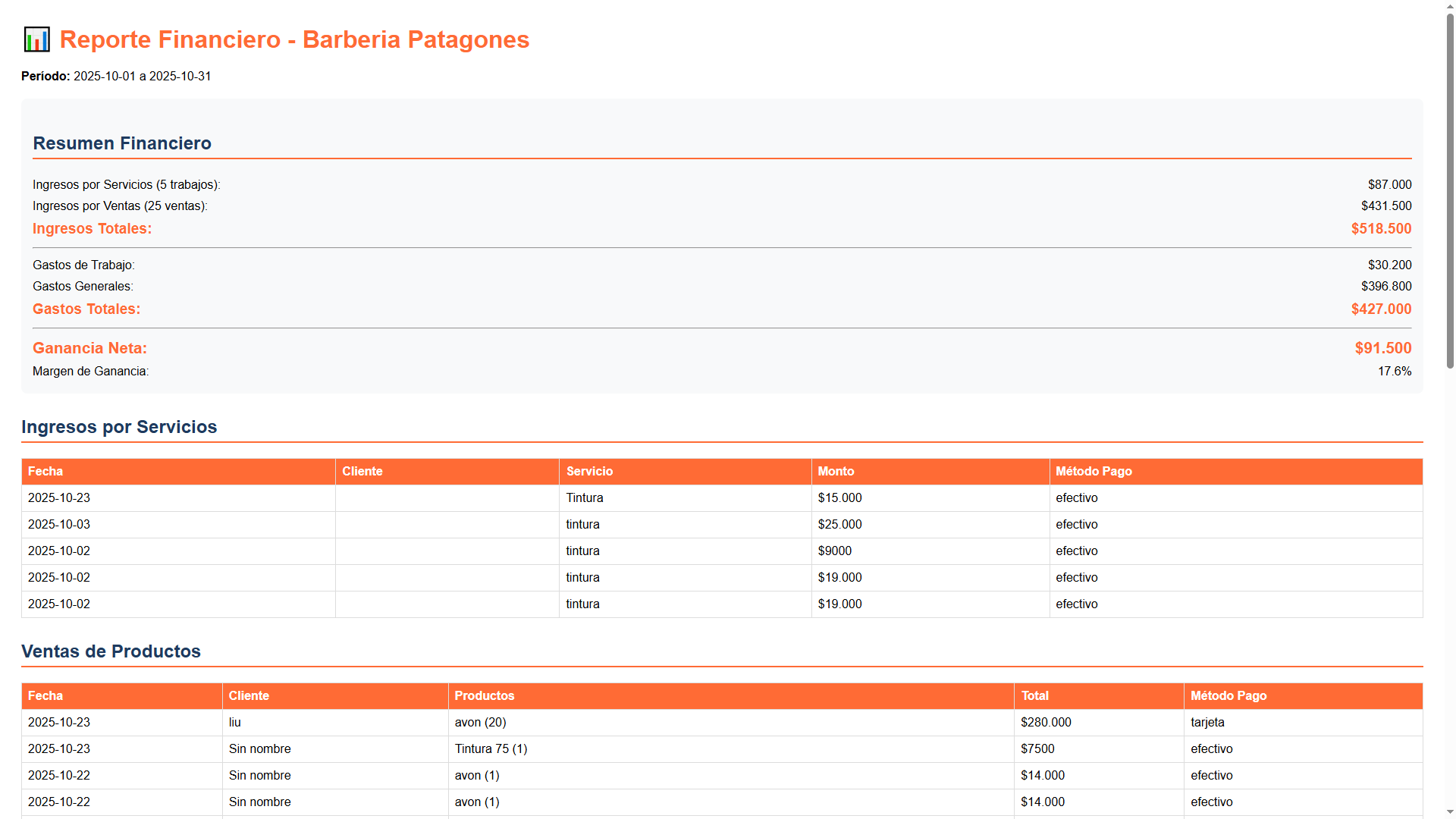This screenshot has height=819, width=1456.
Task: Click the scrollbar up arrow
Action: (x=1449, y=6)
